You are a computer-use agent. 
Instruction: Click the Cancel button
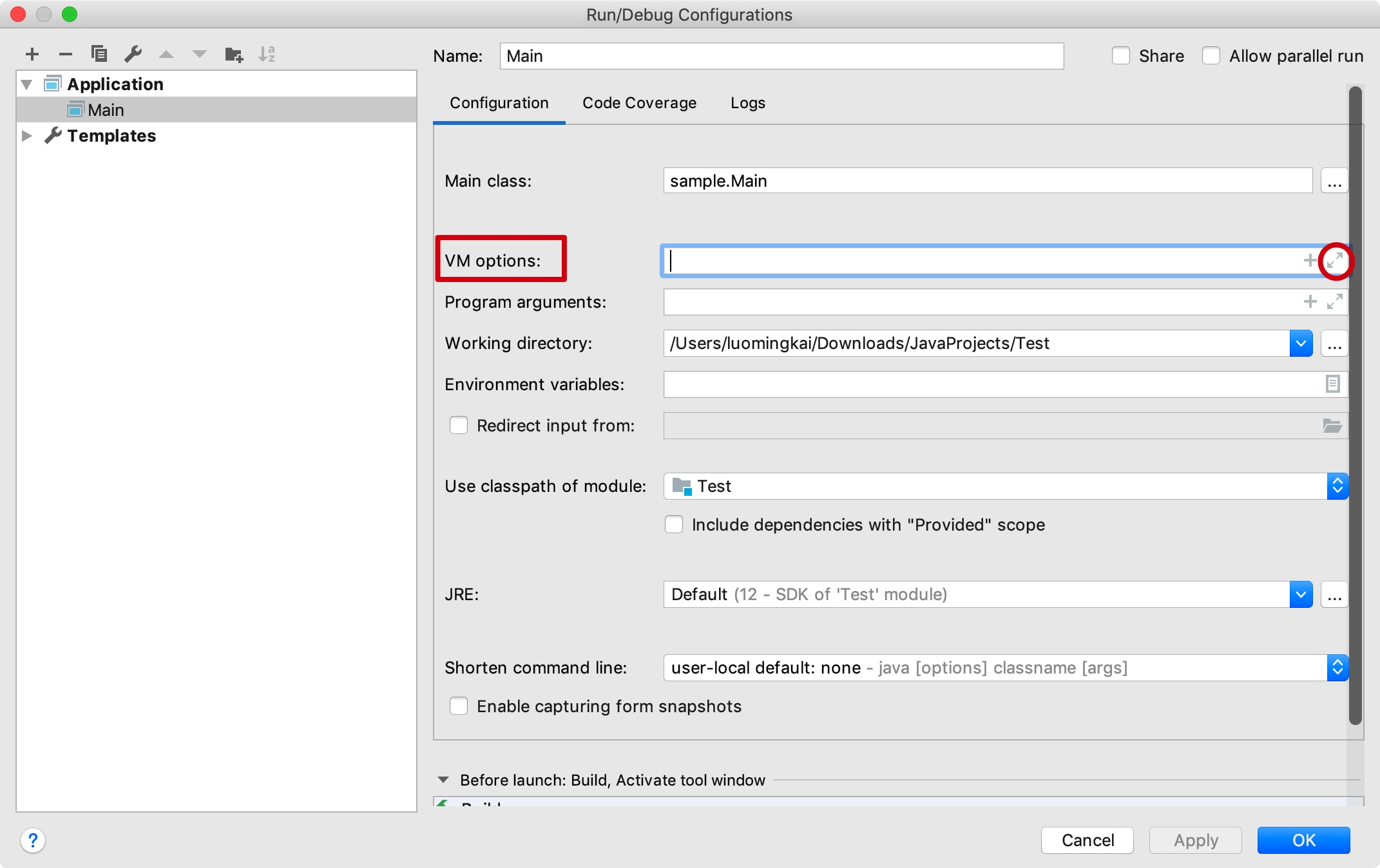[x=1087, y=840]
